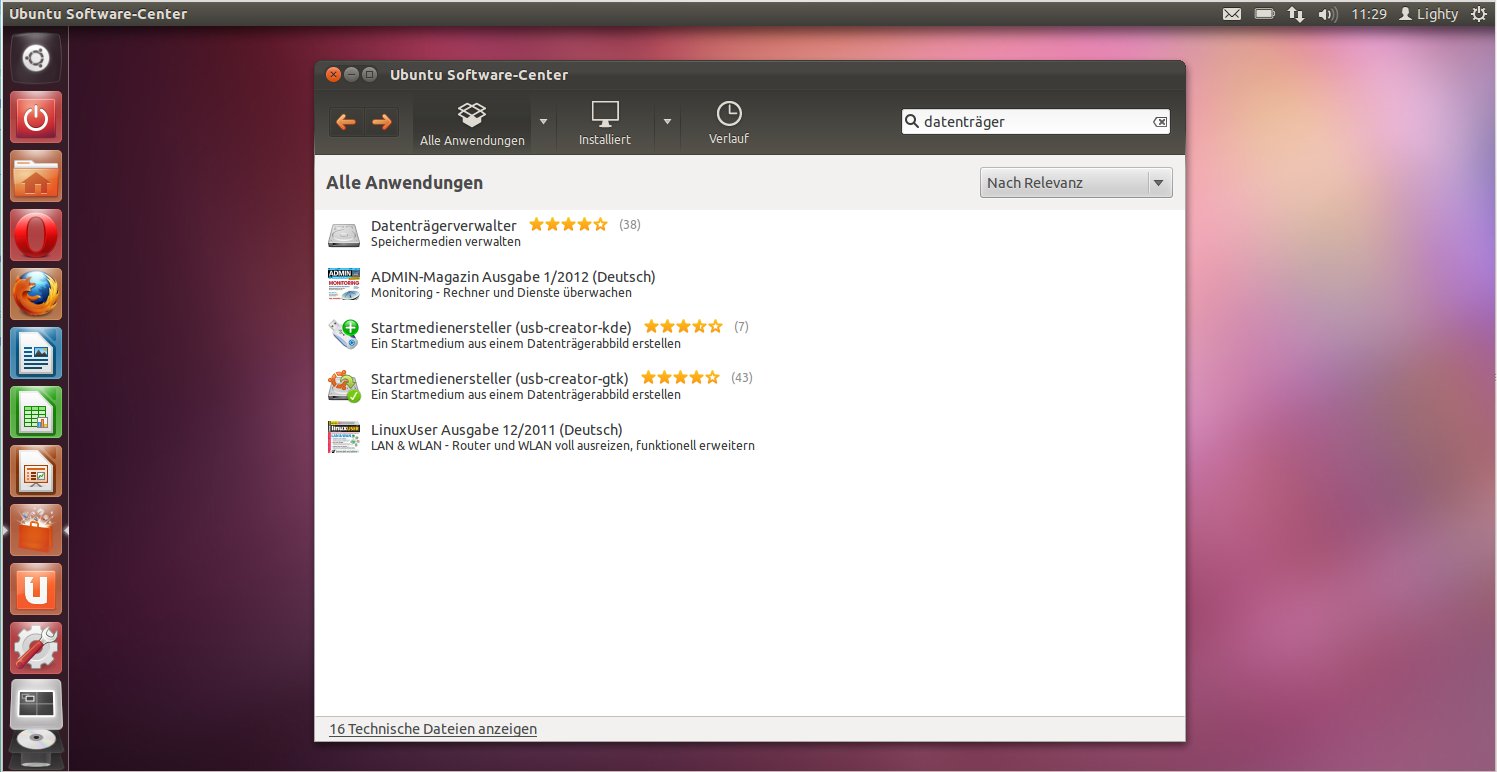The height and width of the screenshot is (772, 1497).
Task: Select the LinuxUser magazine cover icon
Action: pyautogui.click(x=343, y=437)
